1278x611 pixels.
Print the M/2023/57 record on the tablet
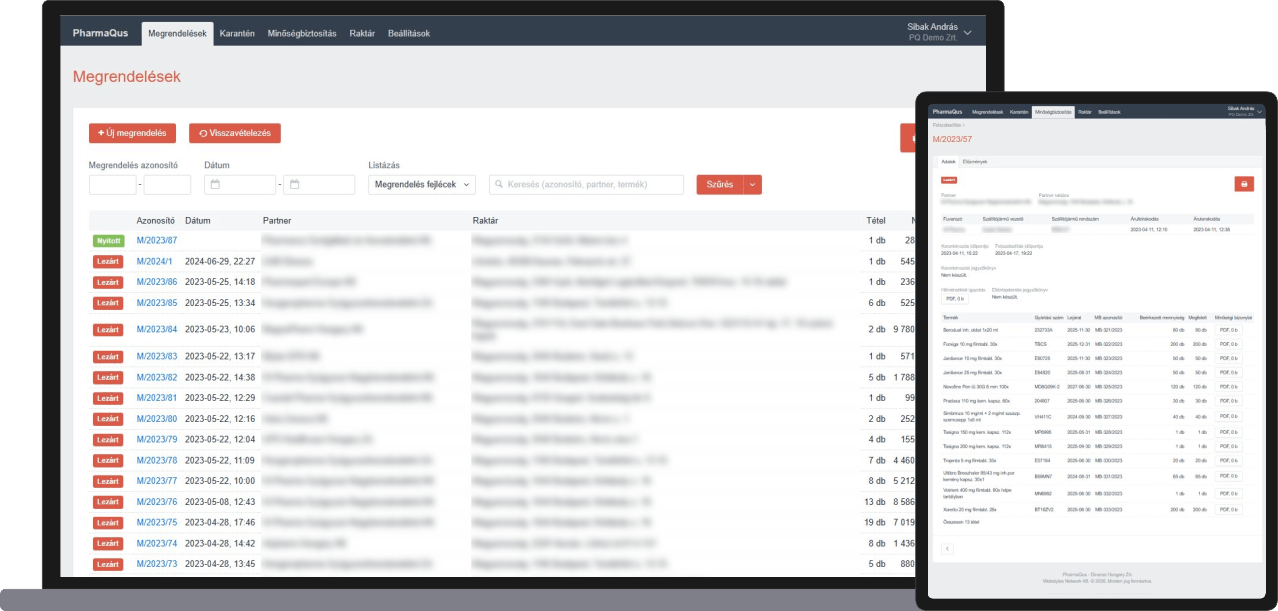[1244, 184]
